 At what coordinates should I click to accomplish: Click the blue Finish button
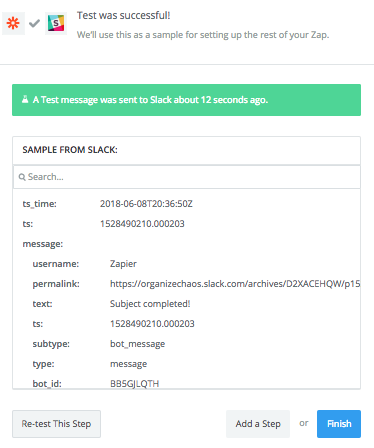pos(339,424)
